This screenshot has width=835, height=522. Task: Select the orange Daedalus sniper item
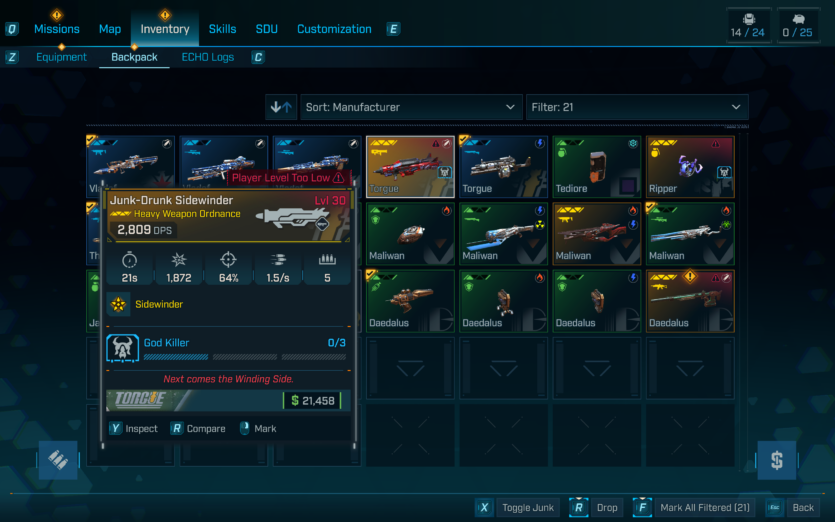(x=690, y=301)
